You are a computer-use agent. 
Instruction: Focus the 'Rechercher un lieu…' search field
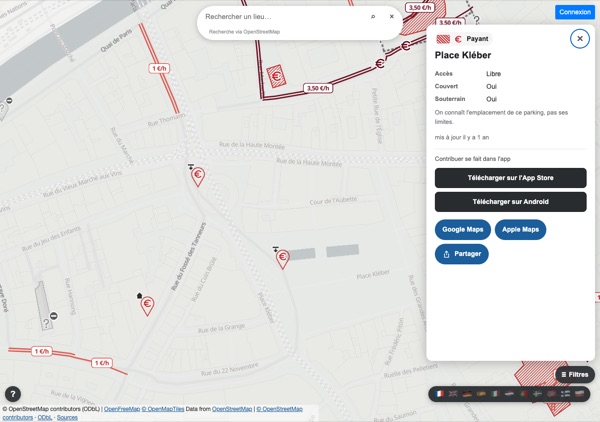point(283,16)
